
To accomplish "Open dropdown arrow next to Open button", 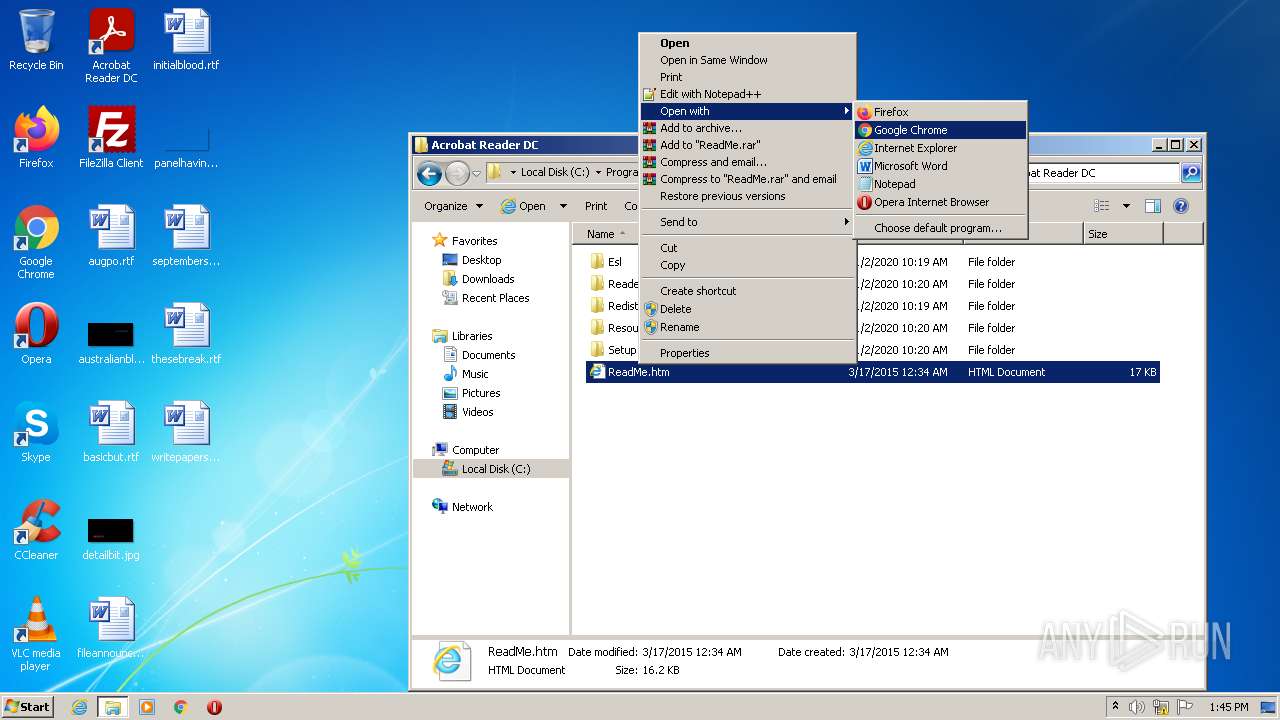I will click(x=563, y=206).
